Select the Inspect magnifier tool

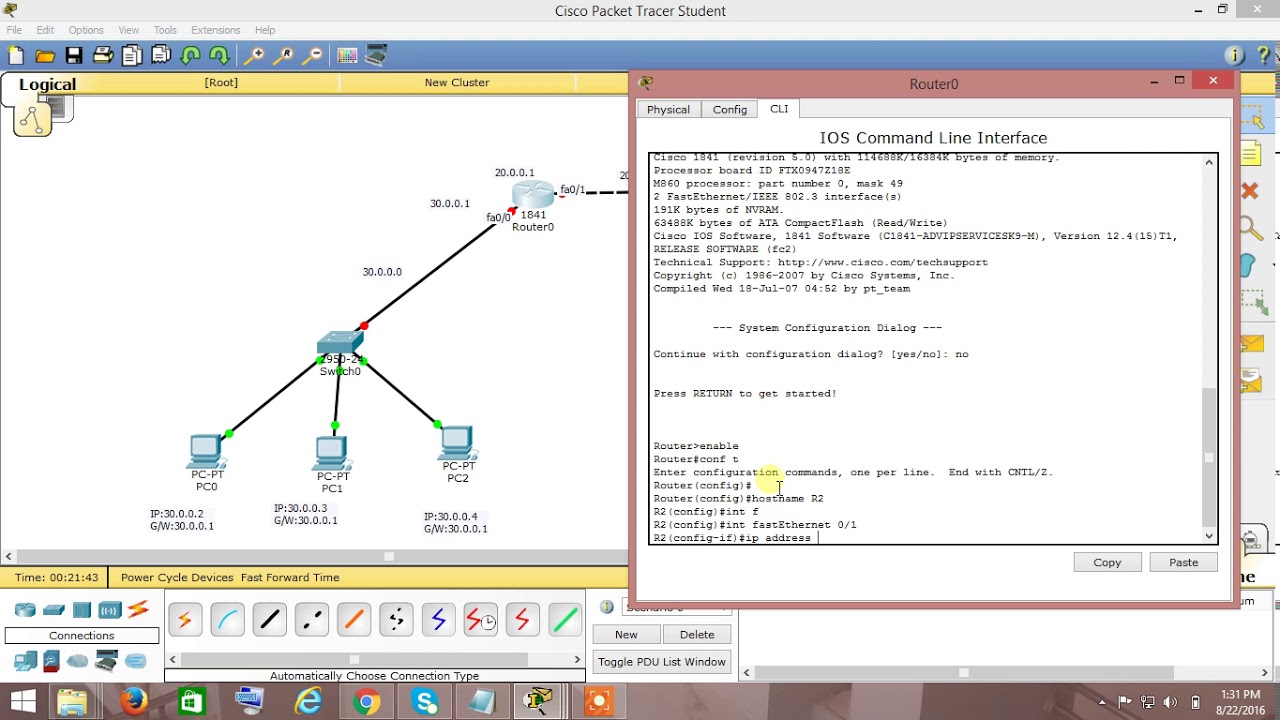point(1251,230)
